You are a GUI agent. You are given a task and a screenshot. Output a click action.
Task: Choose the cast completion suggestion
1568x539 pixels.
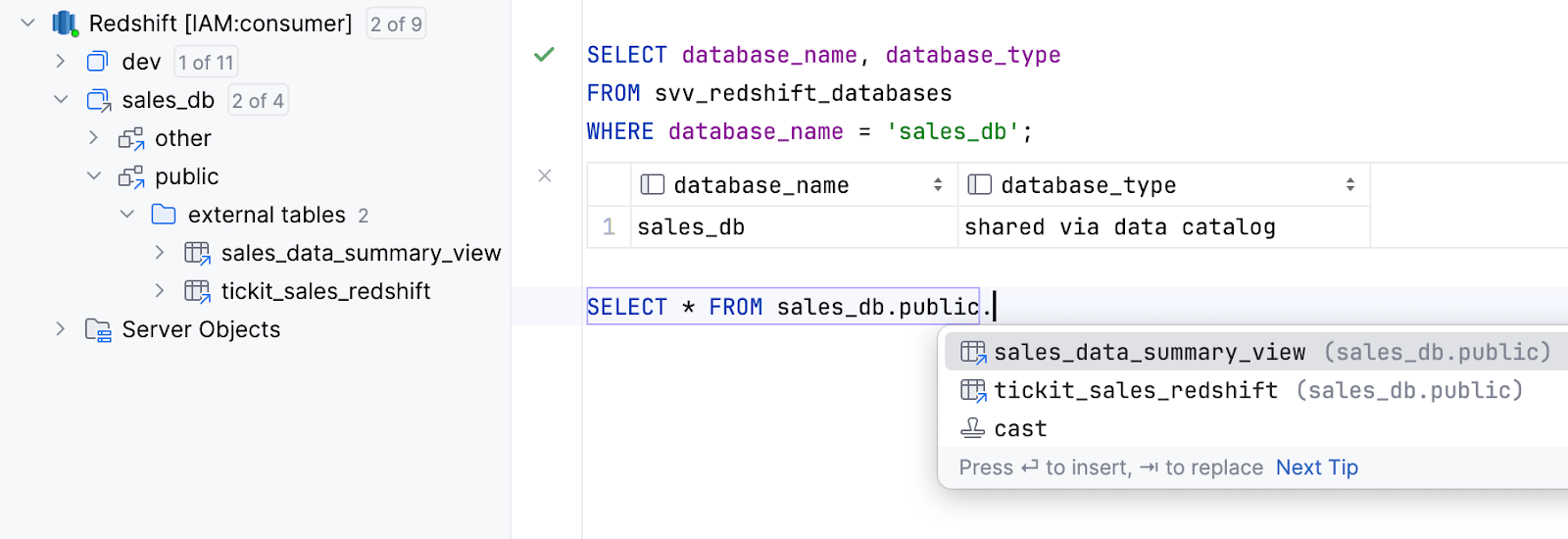[x=1020, y=428]
